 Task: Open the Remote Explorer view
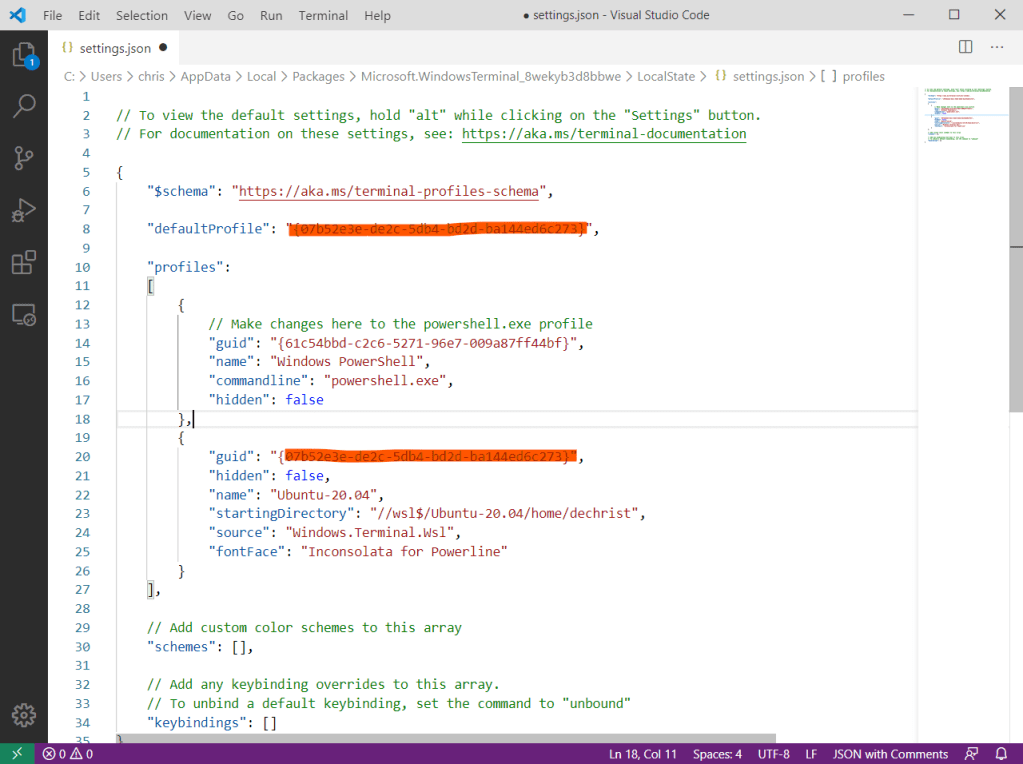(24, 315)
